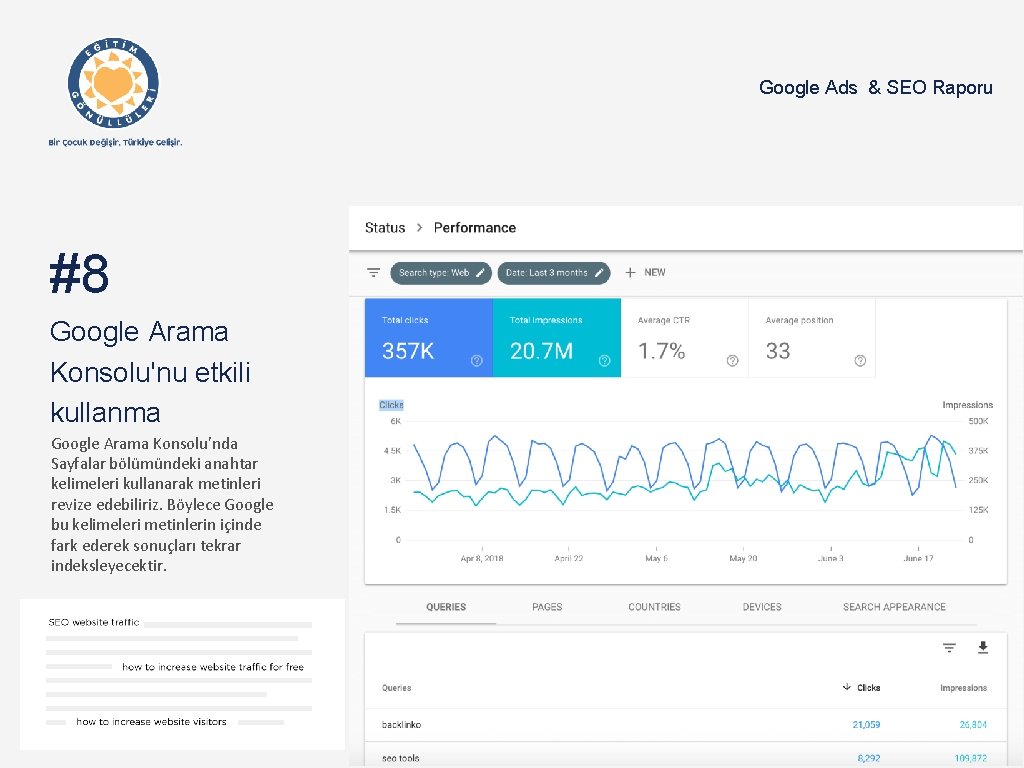Click how to increase website visitors keyword
Viewport: 1024px width, 768px height.
pos(152,722)
